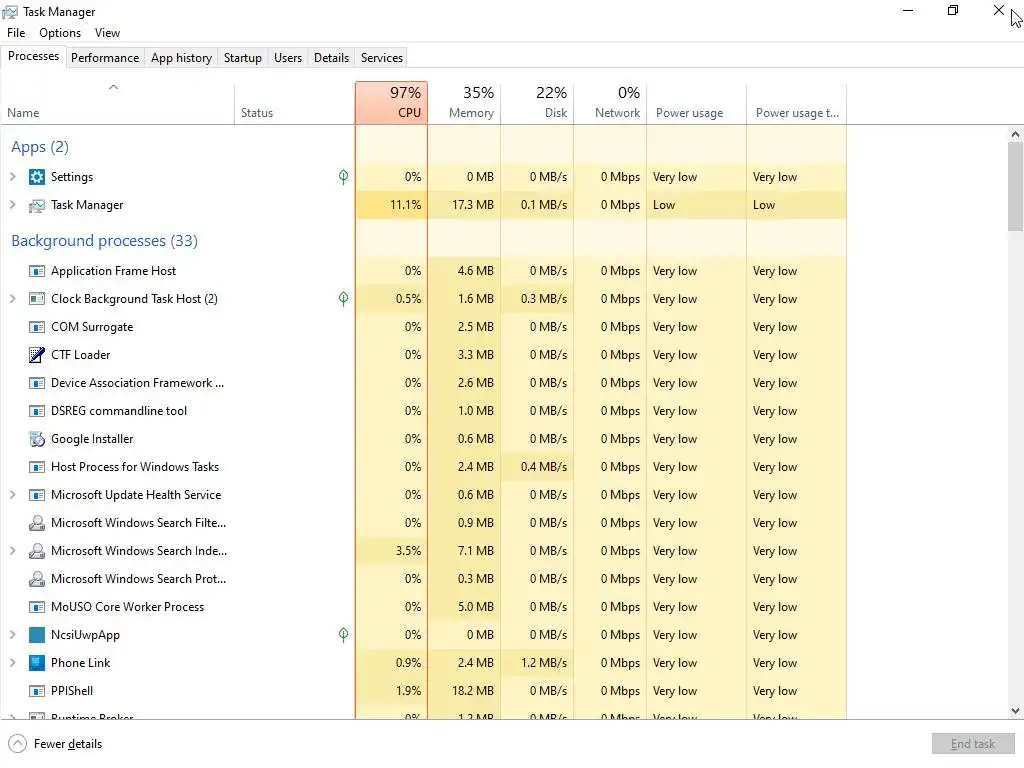
Task: Click the Microsoft Windows Search Protocol icon
Action: 37,579
